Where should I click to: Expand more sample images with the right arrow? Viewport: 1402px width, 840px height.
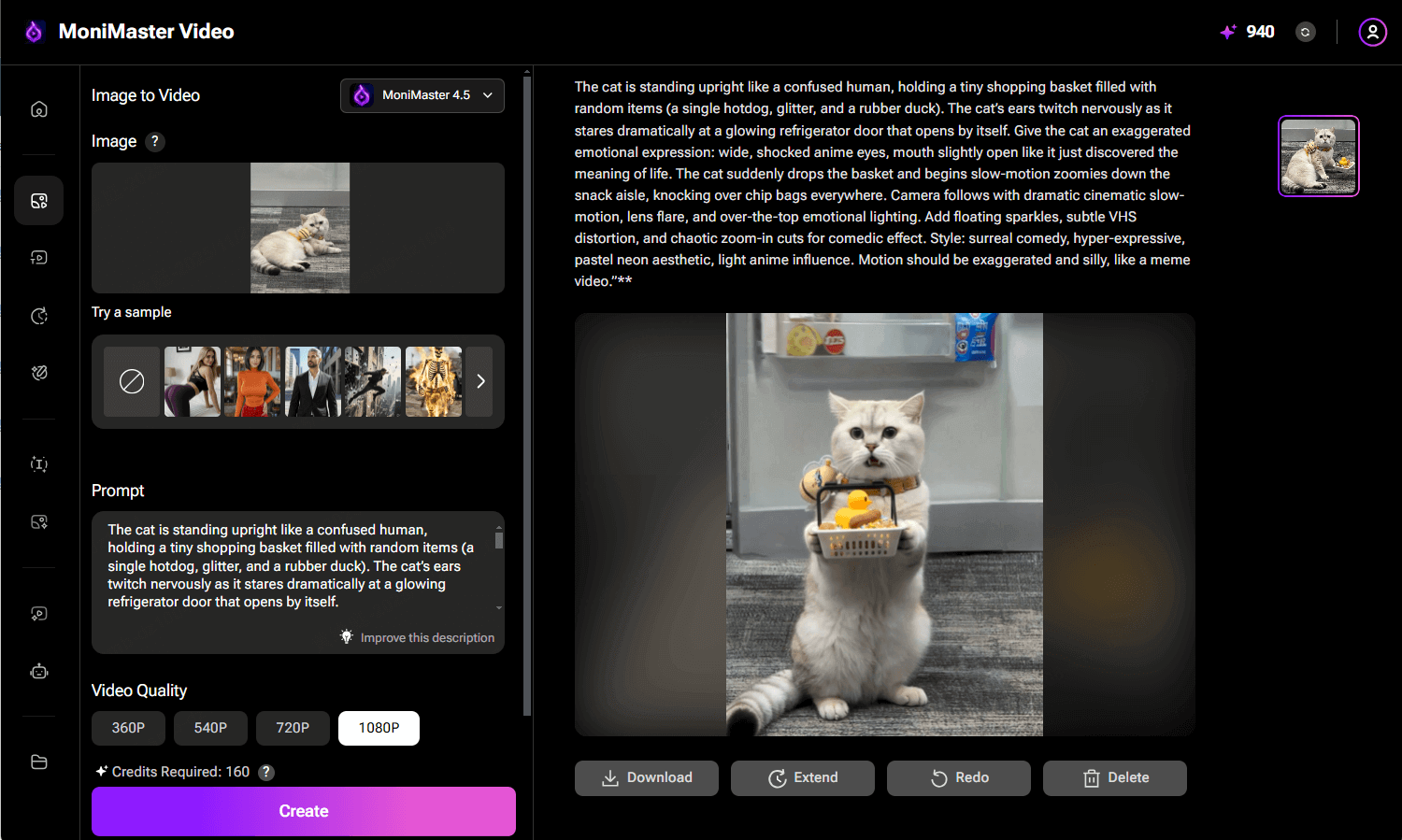[480, 381]
